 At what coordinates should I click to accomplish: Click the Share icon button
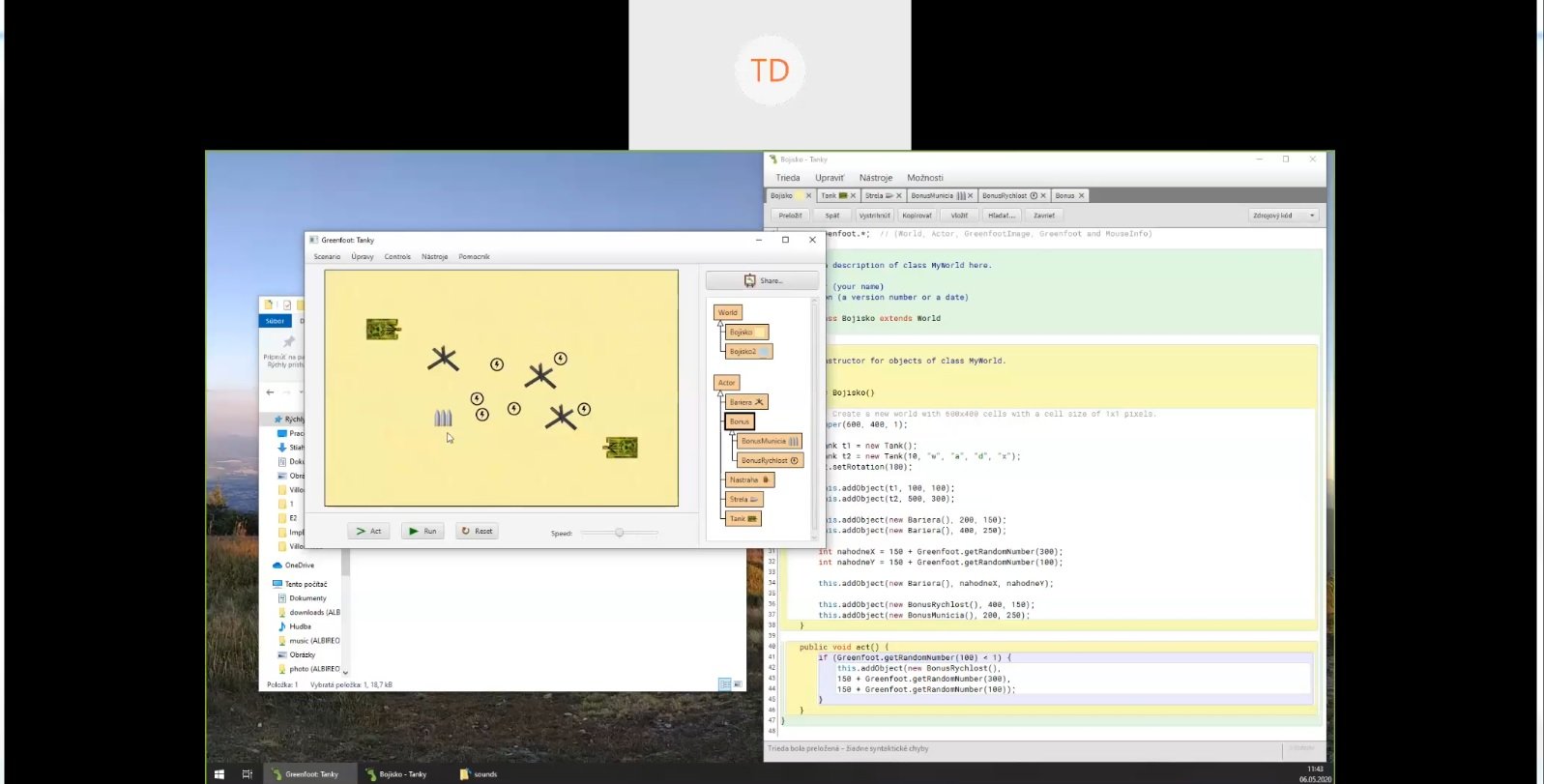click(762, 280)
